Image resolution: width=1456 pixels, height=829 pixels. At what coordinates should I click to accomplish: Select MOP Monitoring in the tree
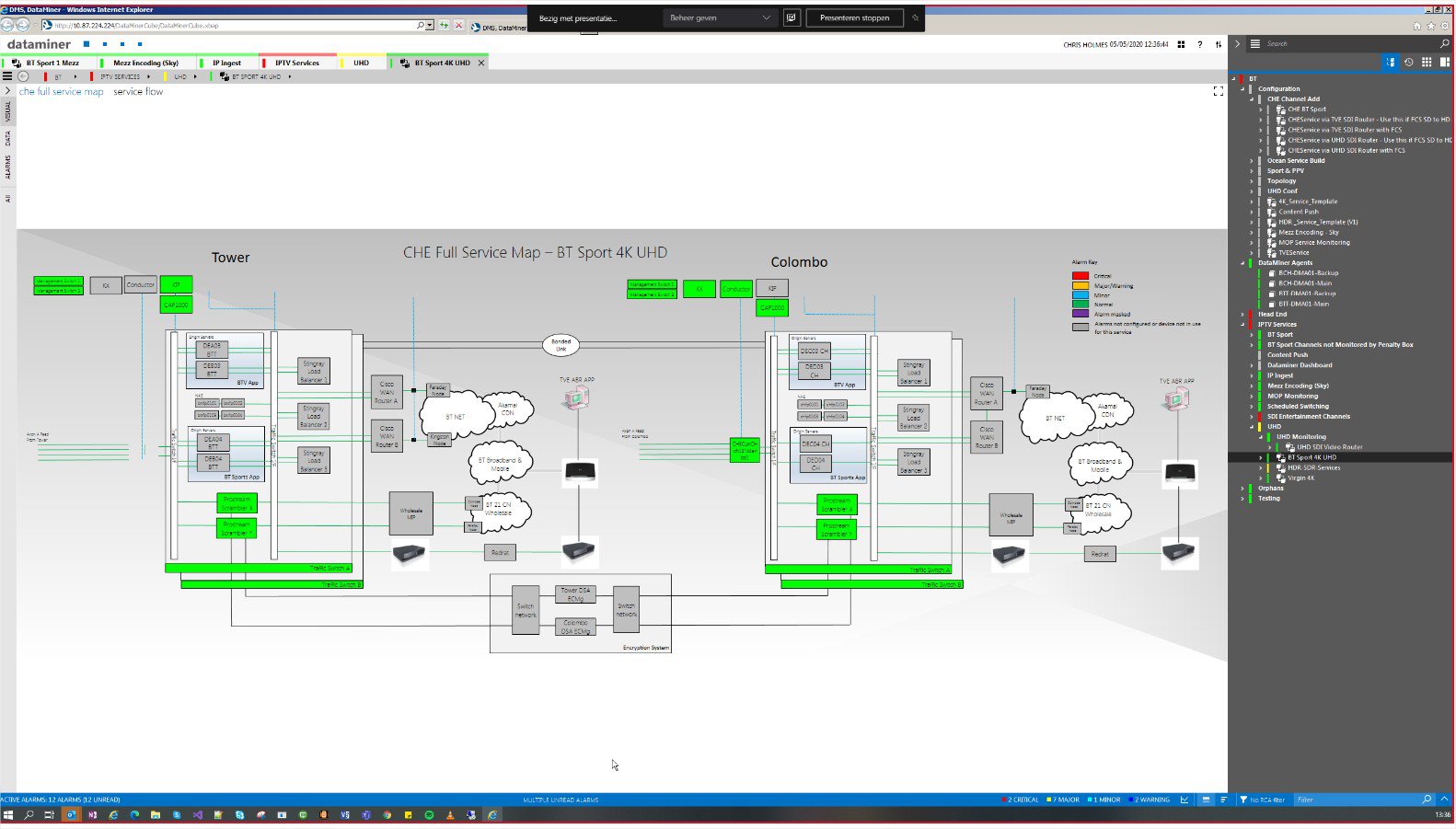click(x=1292, y=397)
